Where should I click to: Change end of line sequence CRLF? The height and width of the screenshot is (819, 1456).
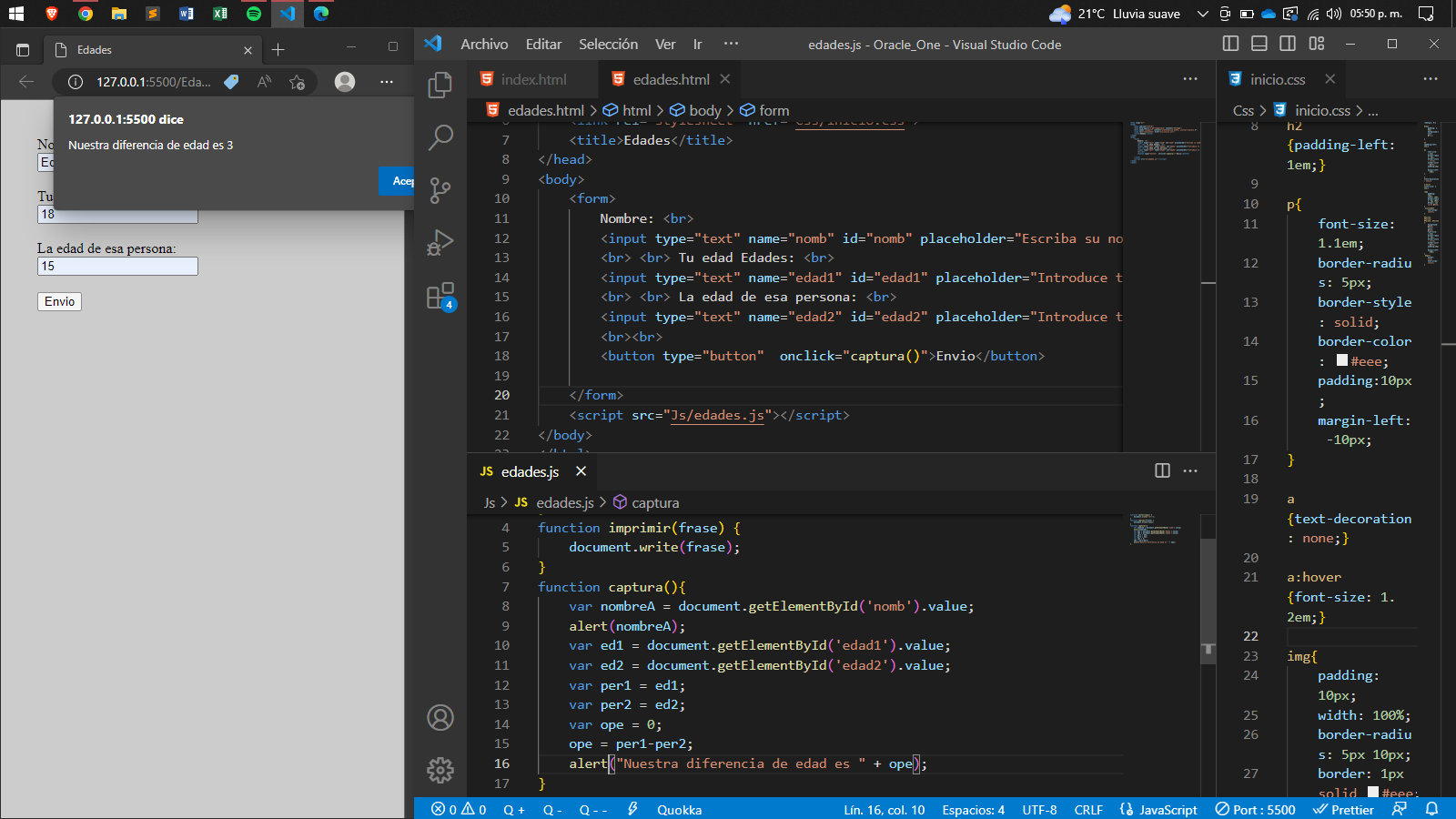[x=1088, y=809]
